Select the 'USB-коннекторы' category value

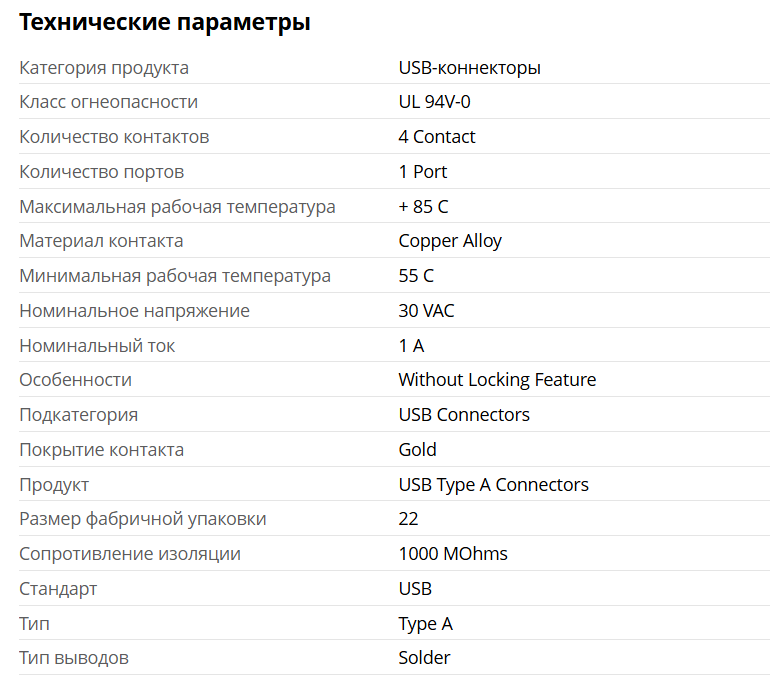(469, 68)
